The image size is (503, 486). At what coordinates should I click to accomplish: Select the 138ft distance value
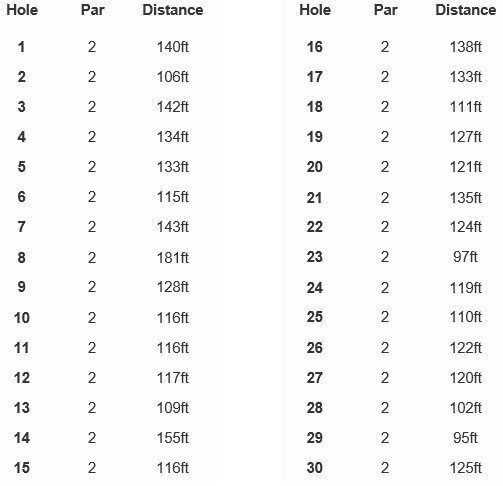466,47
